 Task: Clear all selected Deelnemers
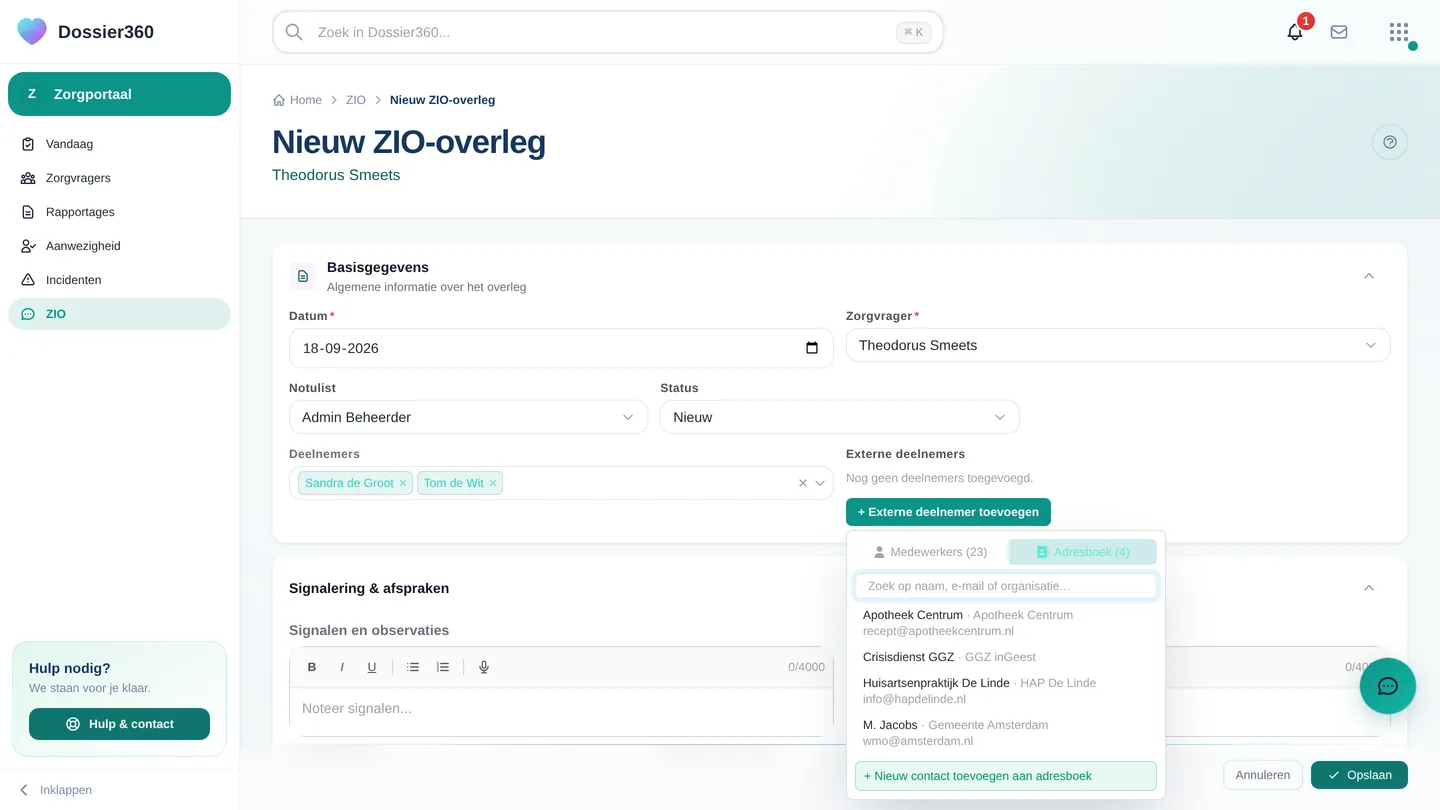point(802,483)
